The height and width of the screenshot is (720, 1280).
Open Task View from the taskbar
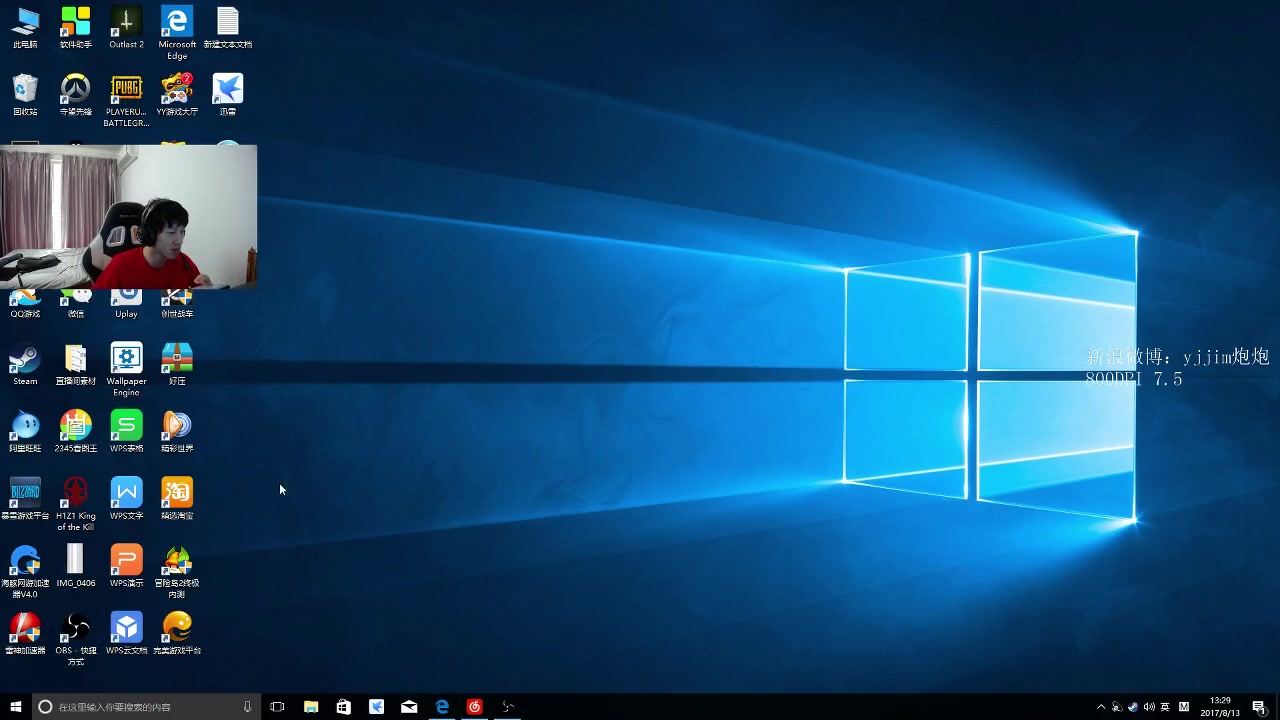click(278, 706)
